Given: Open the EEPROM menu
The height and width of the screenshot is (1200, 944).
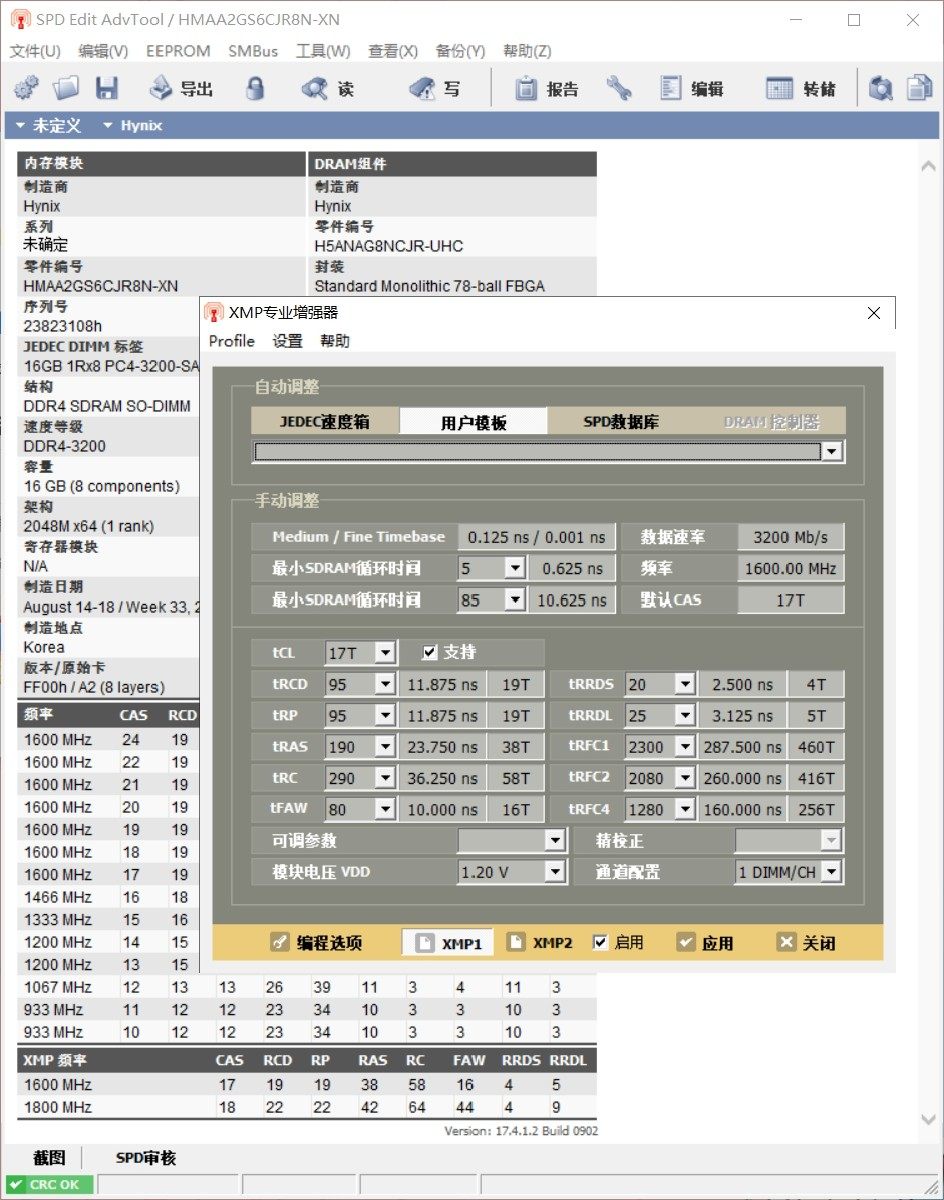Looking at the screenshot, I should [178, 51].
